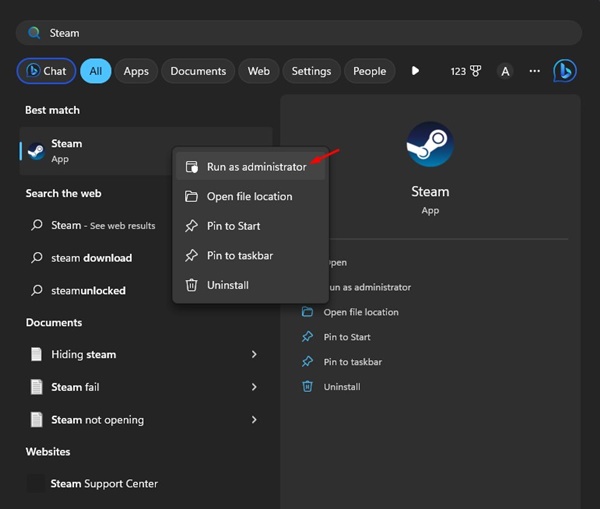Choose Open file location in context menu
Viewport: 600px width, 509px height.
pyautogui.click(x=250, y=196)
